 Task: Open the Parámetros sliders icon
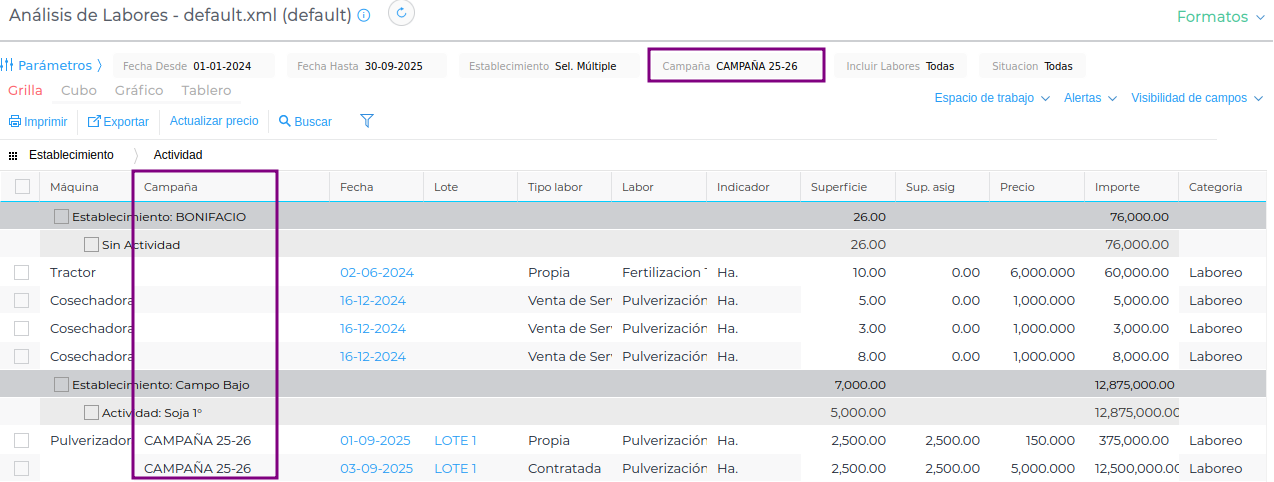(x=8, y=66)
